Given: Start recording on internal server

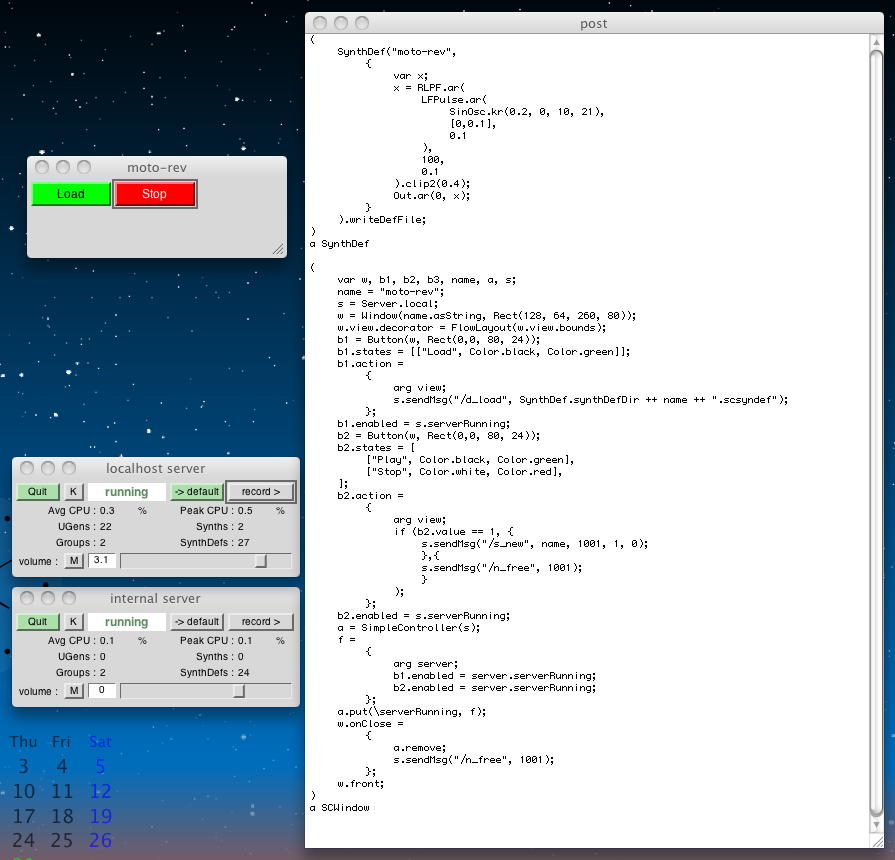Looking at the screenshot, I should pyautogui.click(x=260, y=622).
